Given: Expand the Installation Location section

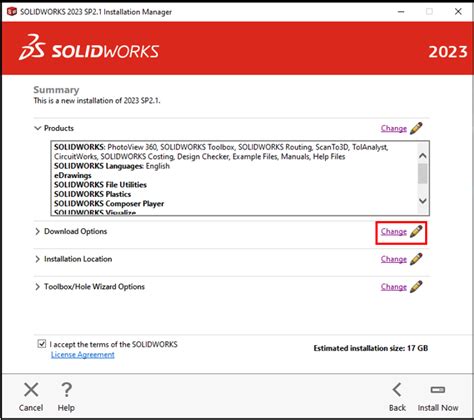Looking at the screenshot, I should pyautogui.click(x=37, y=259).
